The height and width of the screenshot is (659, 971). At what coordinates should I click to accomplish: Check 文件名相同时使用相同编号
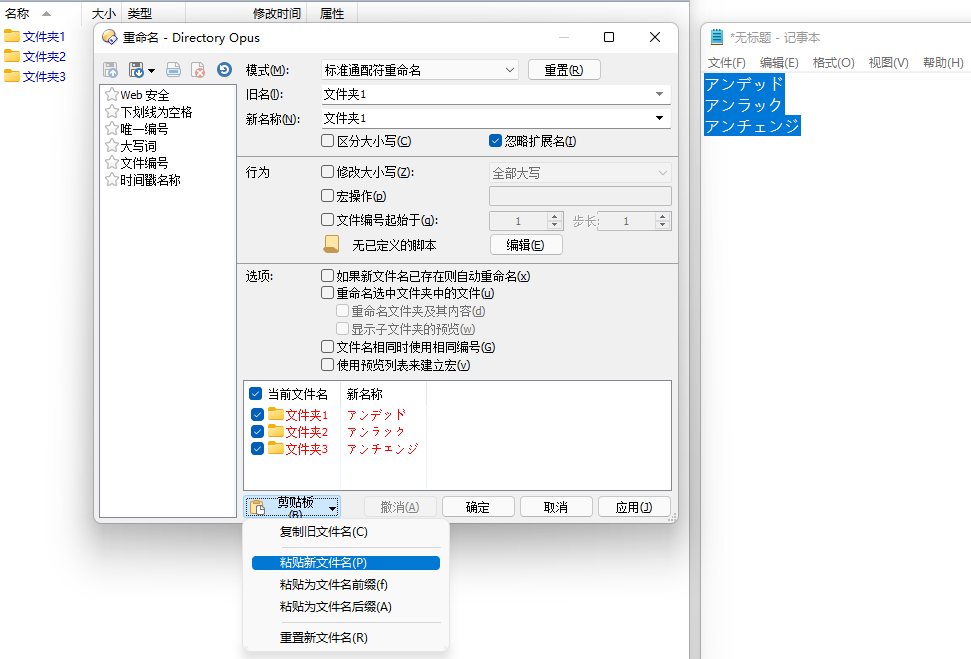(x=328, y=347)
